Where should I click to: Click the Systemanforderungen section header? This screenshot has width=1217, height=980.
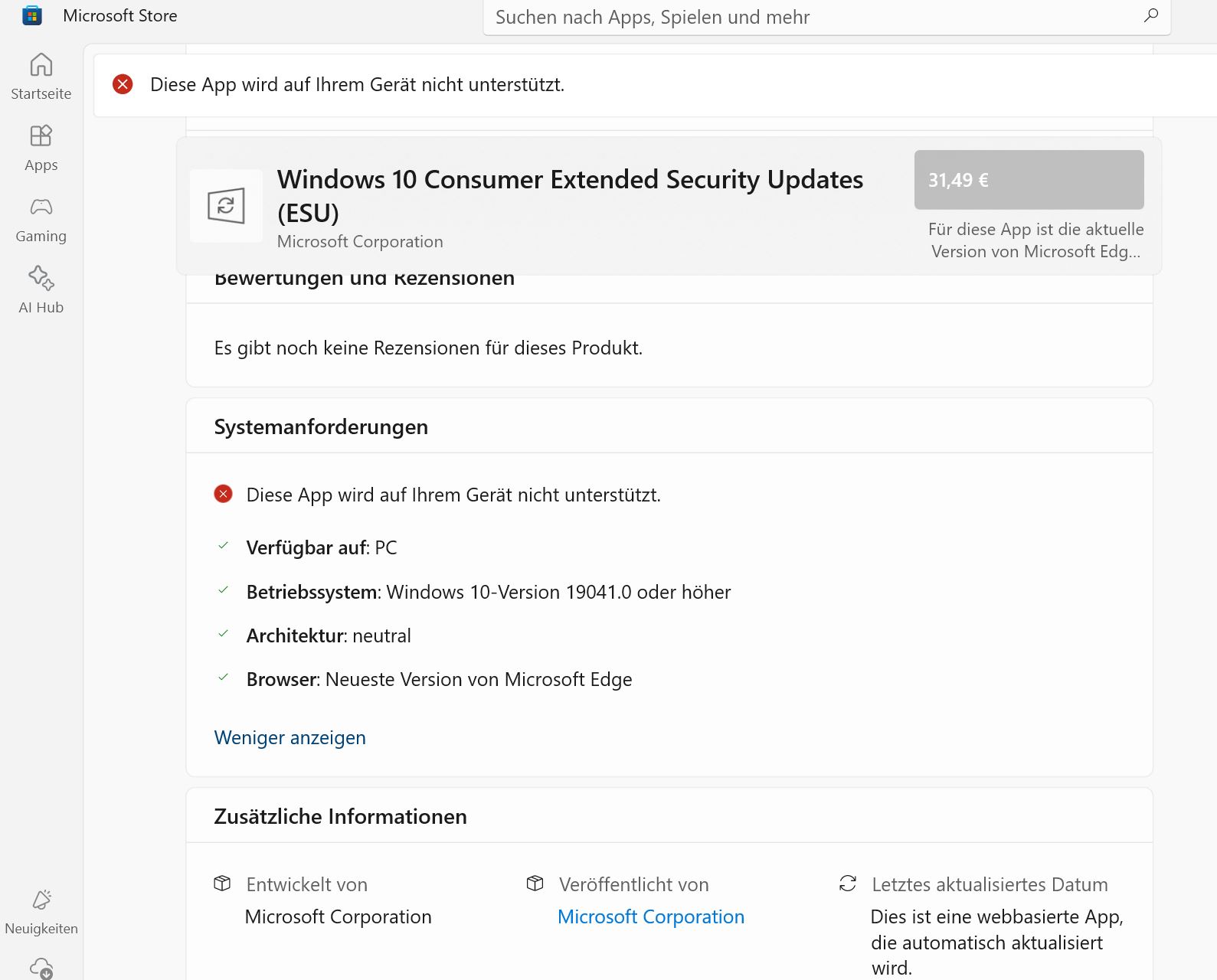(321, 426)
